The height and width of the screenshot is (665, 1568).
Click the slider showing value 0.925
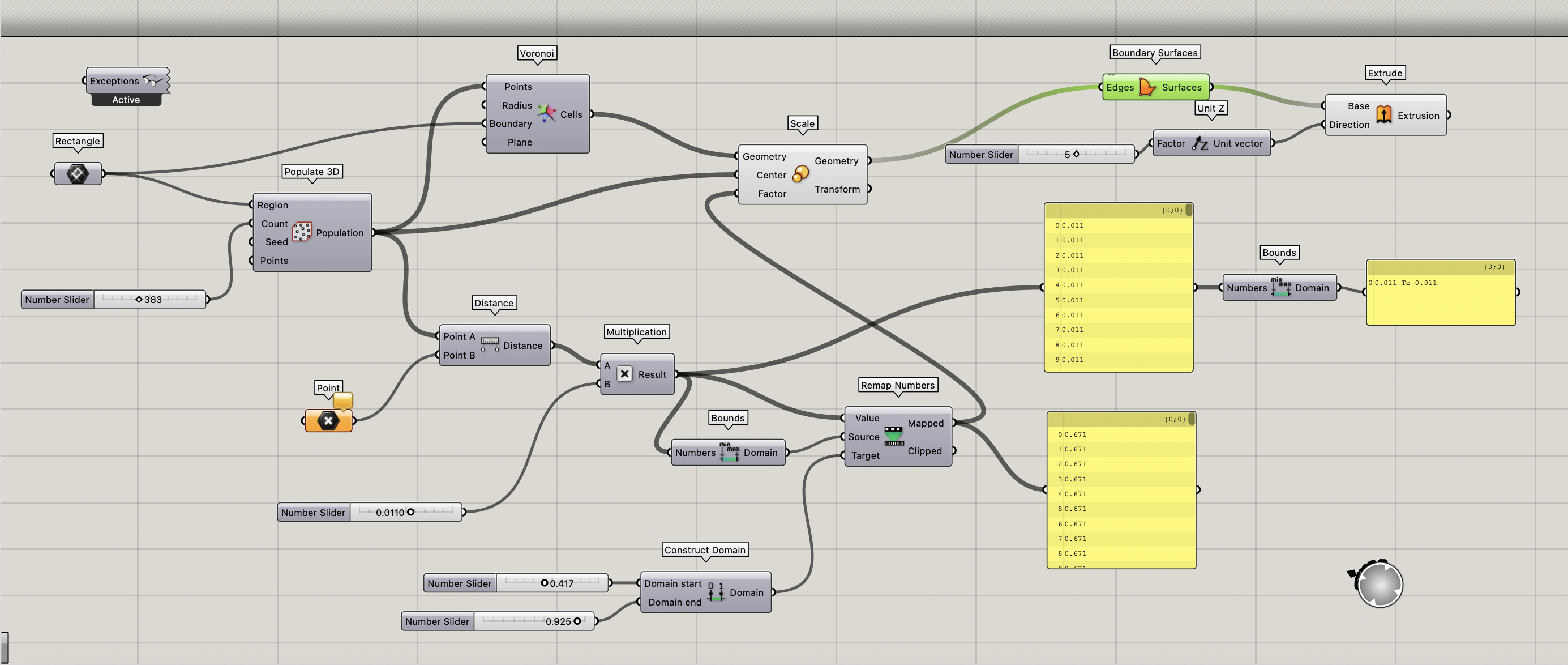[533, 621]
